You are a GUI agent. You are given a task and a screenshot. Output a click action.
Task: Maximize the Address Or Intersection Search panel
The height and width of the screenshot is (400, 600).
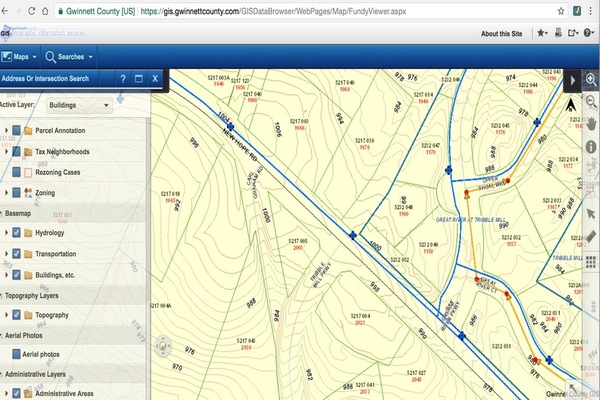139,78
